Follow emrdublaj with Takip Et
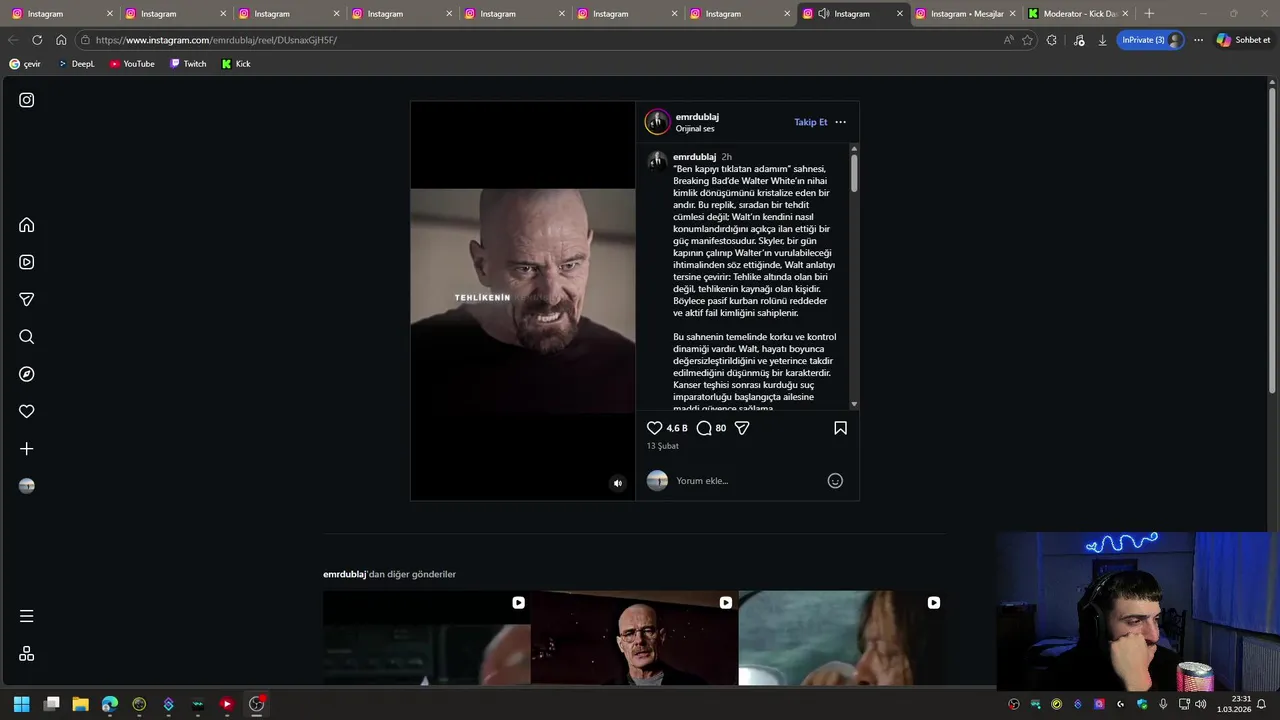The image size is (1280, 720). (x=811, y=122)
